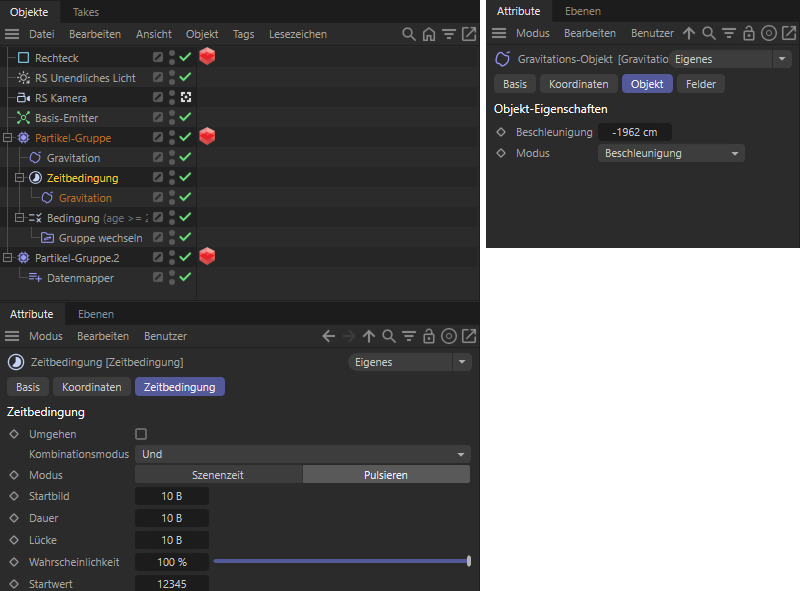Open the Tags menu

(243, 34)
